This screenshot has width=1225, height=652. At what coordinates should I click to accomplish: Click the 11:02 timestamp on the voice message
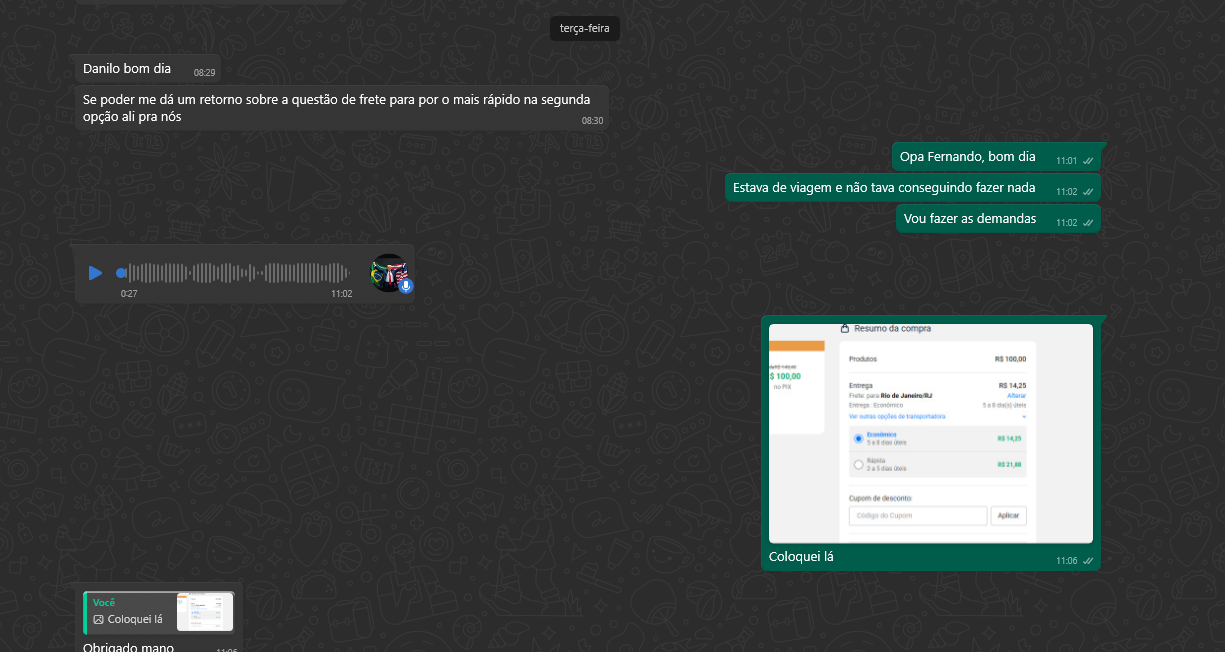point(342,294)
